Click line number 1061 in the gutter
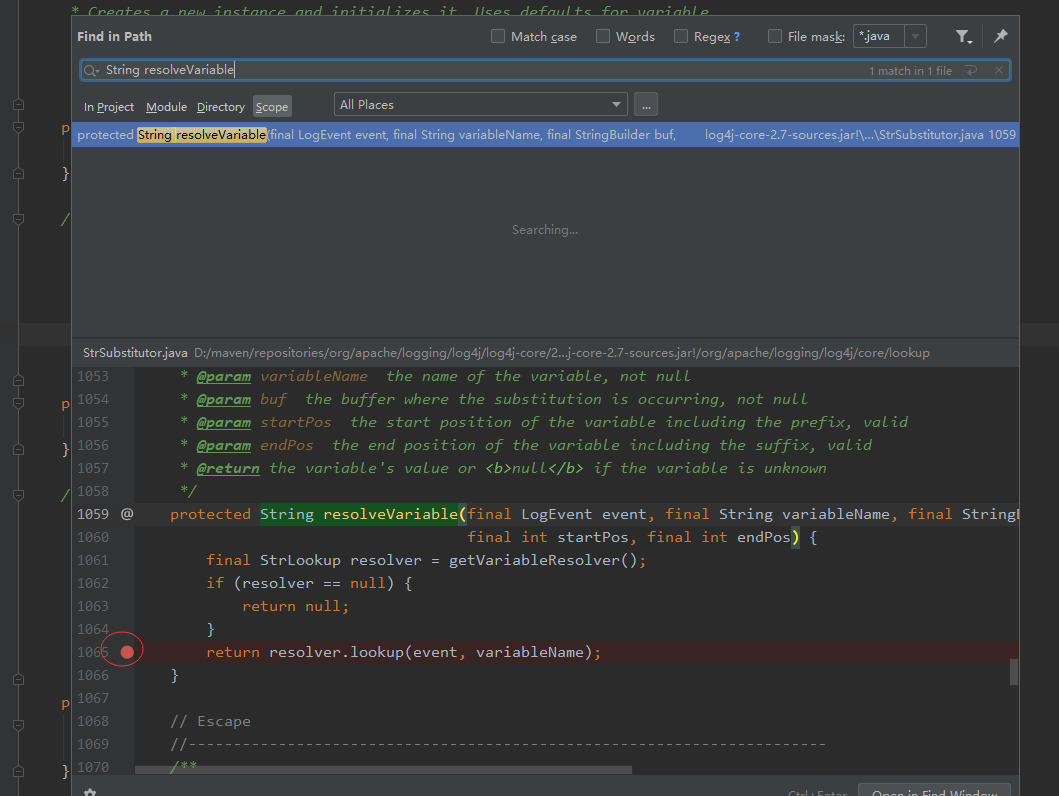 (93, 560)
